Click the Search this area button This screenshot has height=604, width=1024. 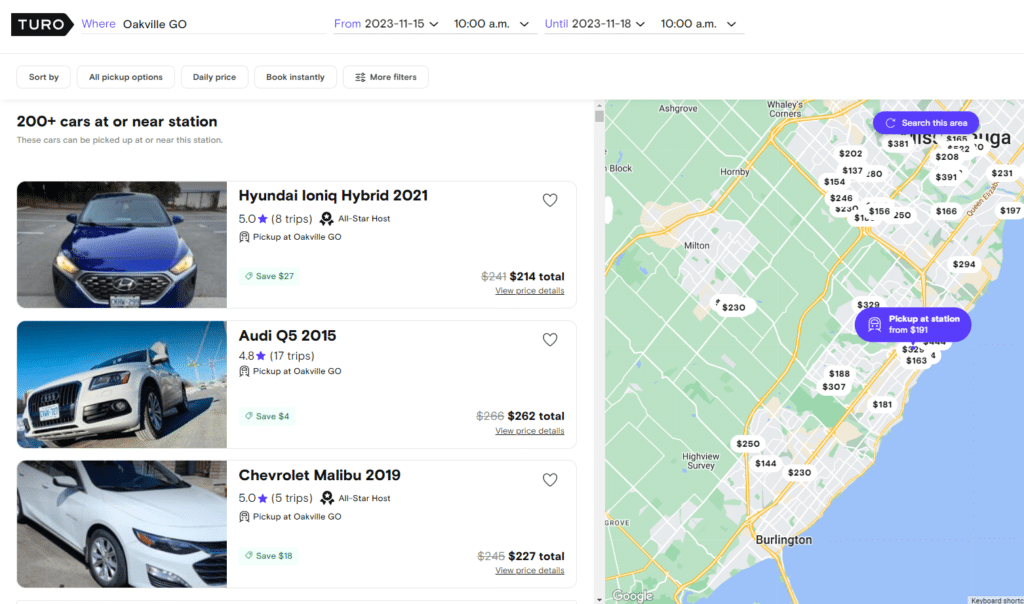[x=925, y=122]
